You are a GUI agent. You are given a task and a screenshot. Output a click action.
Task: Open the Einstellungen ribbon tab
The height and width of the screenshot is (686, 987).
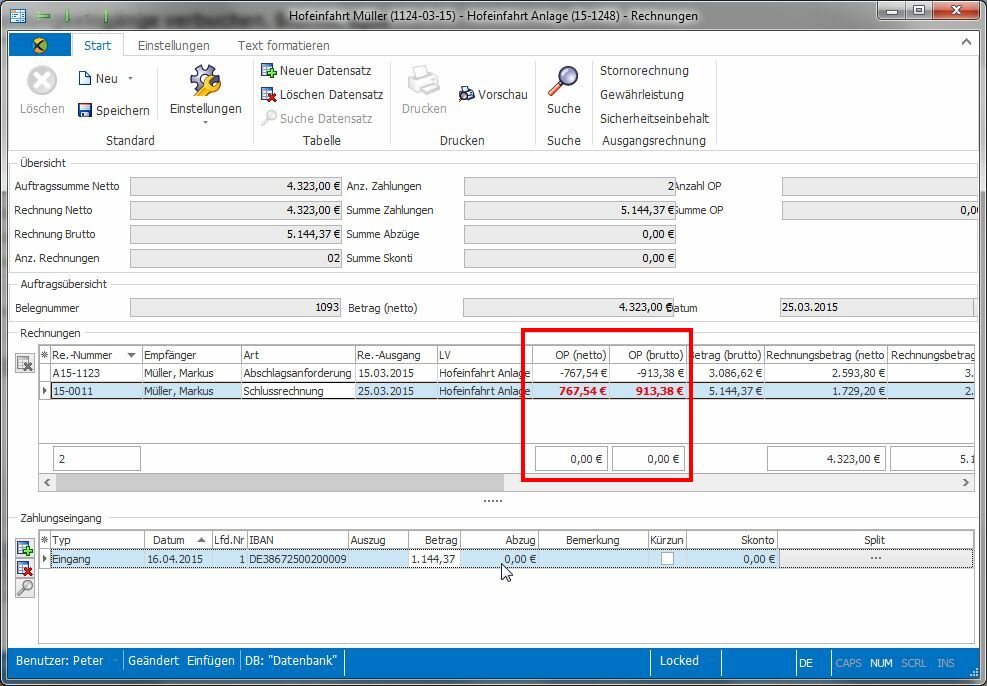pos(174,45)
